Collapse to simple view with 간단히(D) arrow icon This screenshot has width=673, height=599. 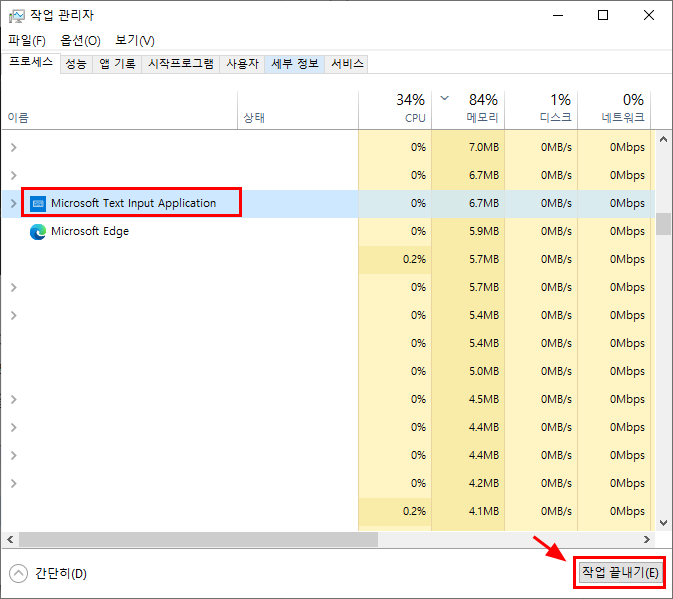tap(18, 573)
